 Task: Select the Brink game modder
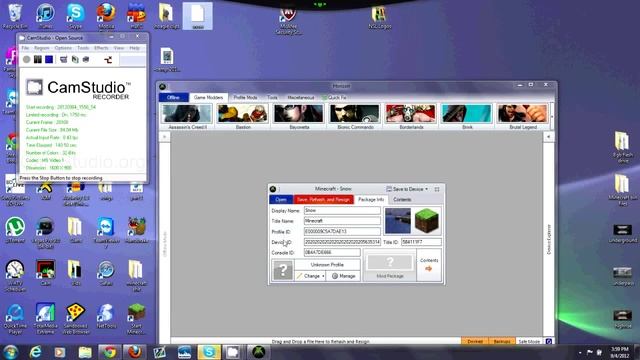467,116
